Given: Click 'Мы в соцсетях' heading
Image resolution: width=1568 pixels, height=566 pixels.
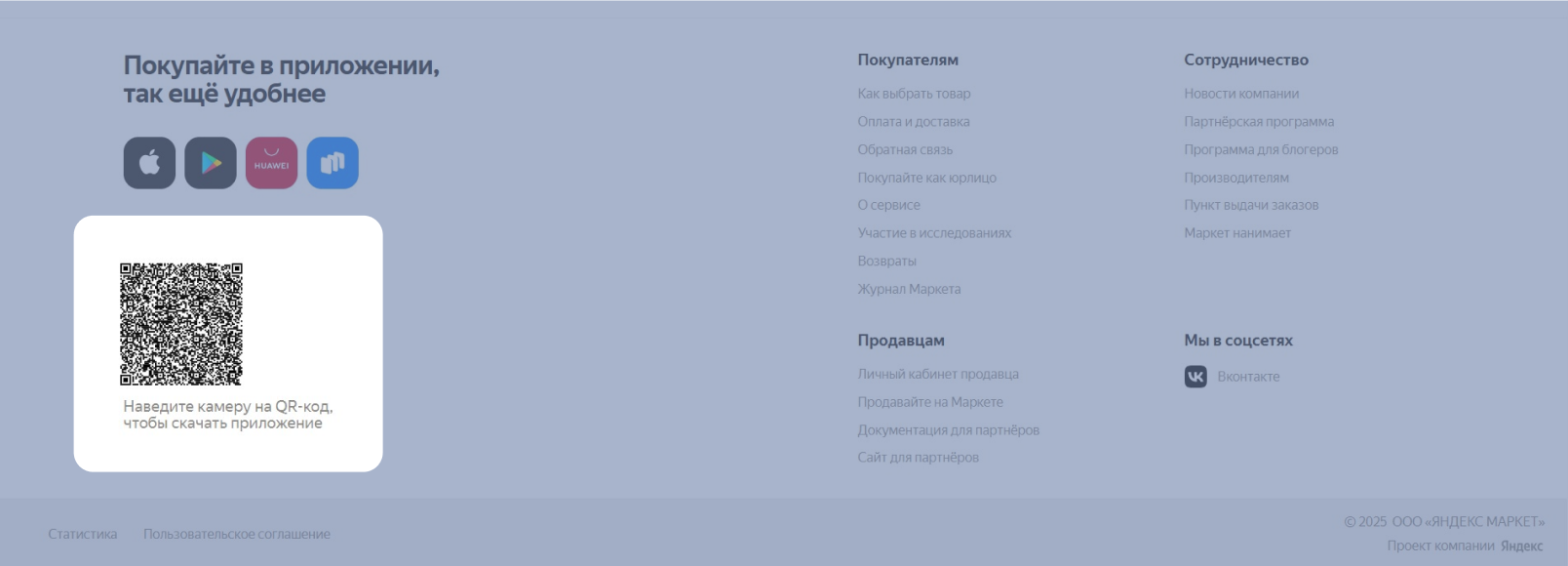Looking at the screenshot, I should [x=1238, y=341].
